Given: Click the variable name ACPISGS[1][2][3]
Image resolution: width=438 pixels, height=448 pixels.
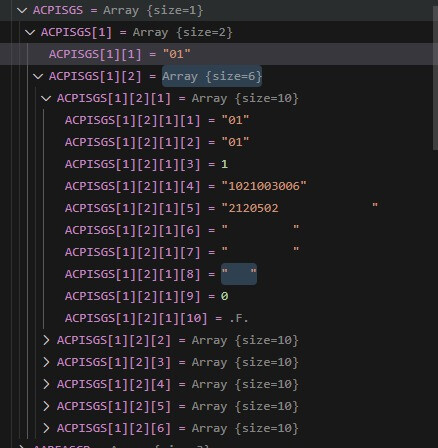Looking at the screenshot, I should point(114,362).
